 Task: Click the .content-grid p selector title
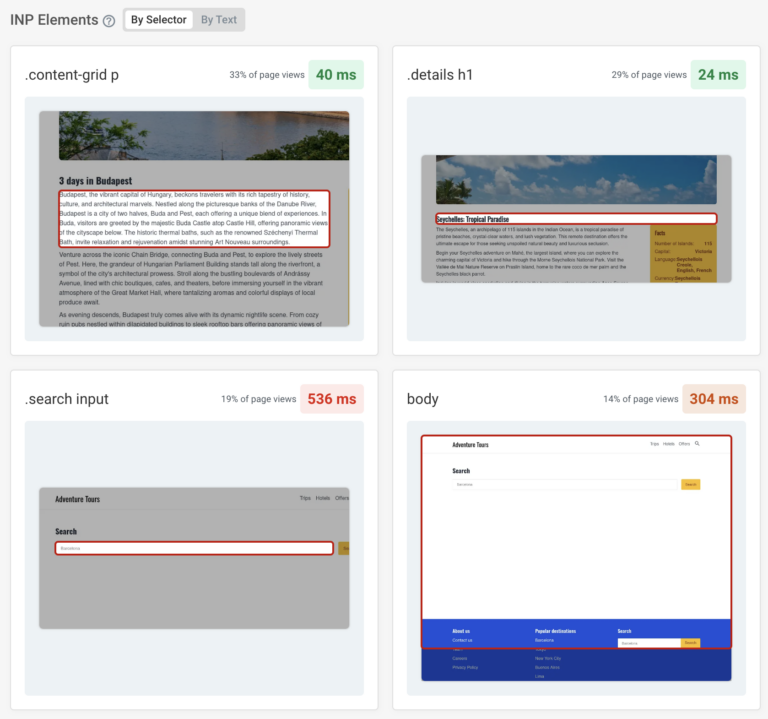click(x=72, y=75)
